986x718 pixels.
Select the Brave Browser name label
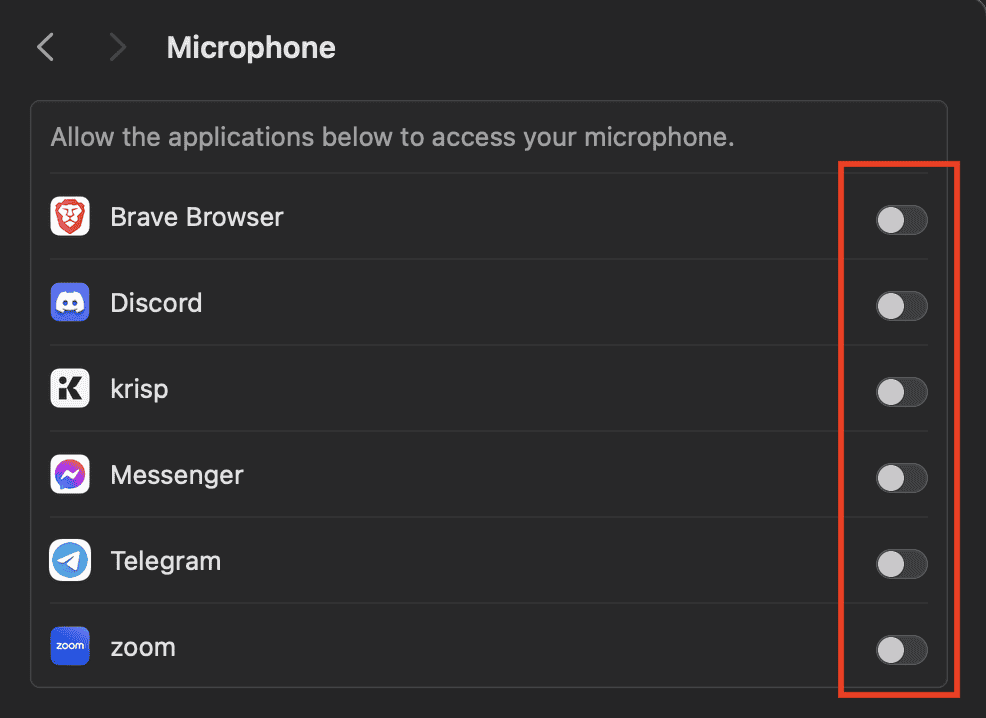197,217
